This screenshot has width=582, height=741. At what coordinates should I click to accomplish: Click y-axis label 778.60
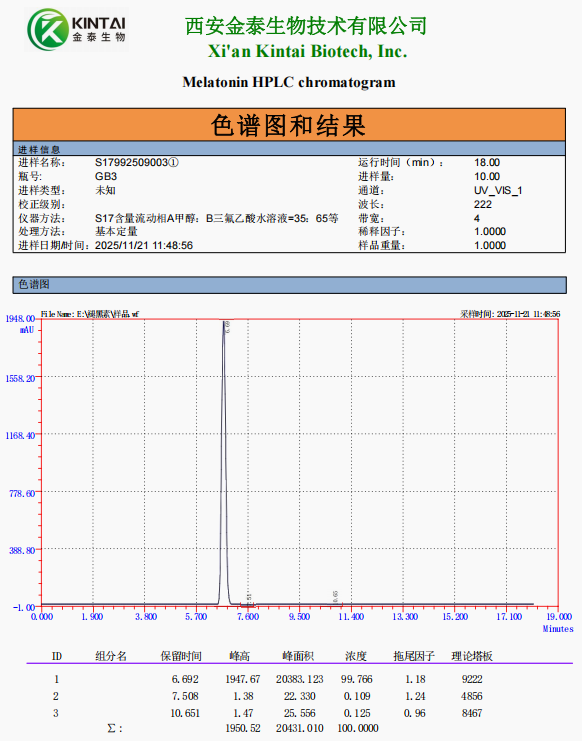pyautogui.click(x=22, y=493)
